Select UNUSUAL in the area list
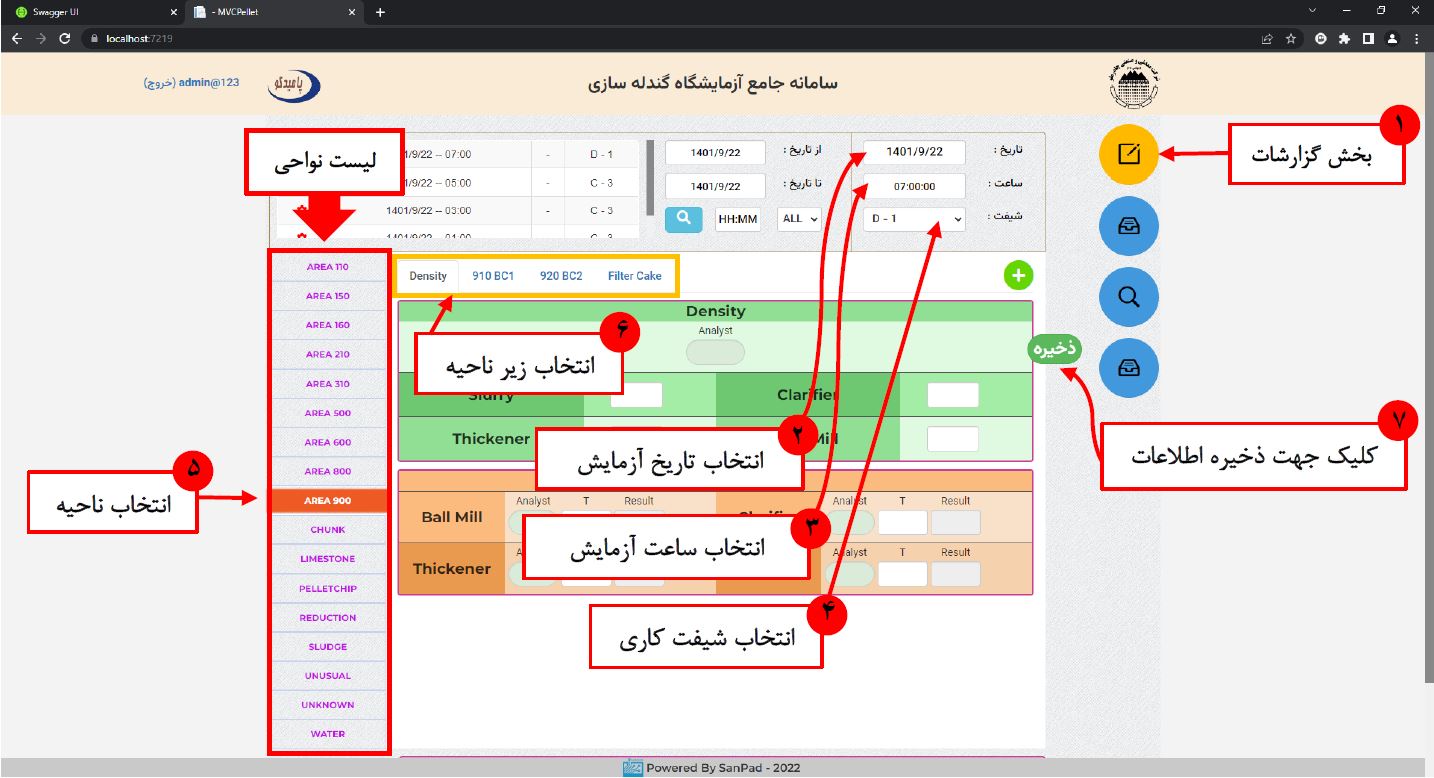Screen dimensions: 1434x778 [327, 676]
